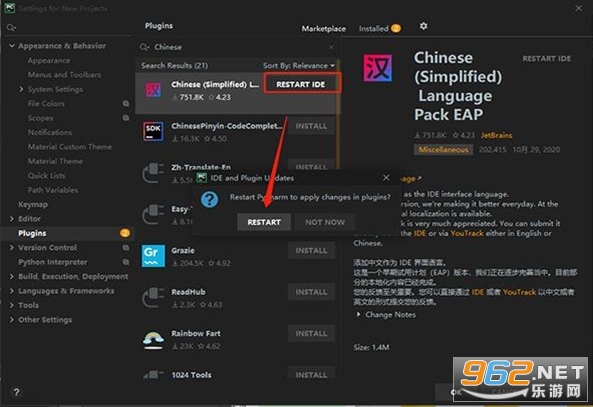Expand the Tools settings node
This screenshot has width=593, height=407.
[12, 305]
